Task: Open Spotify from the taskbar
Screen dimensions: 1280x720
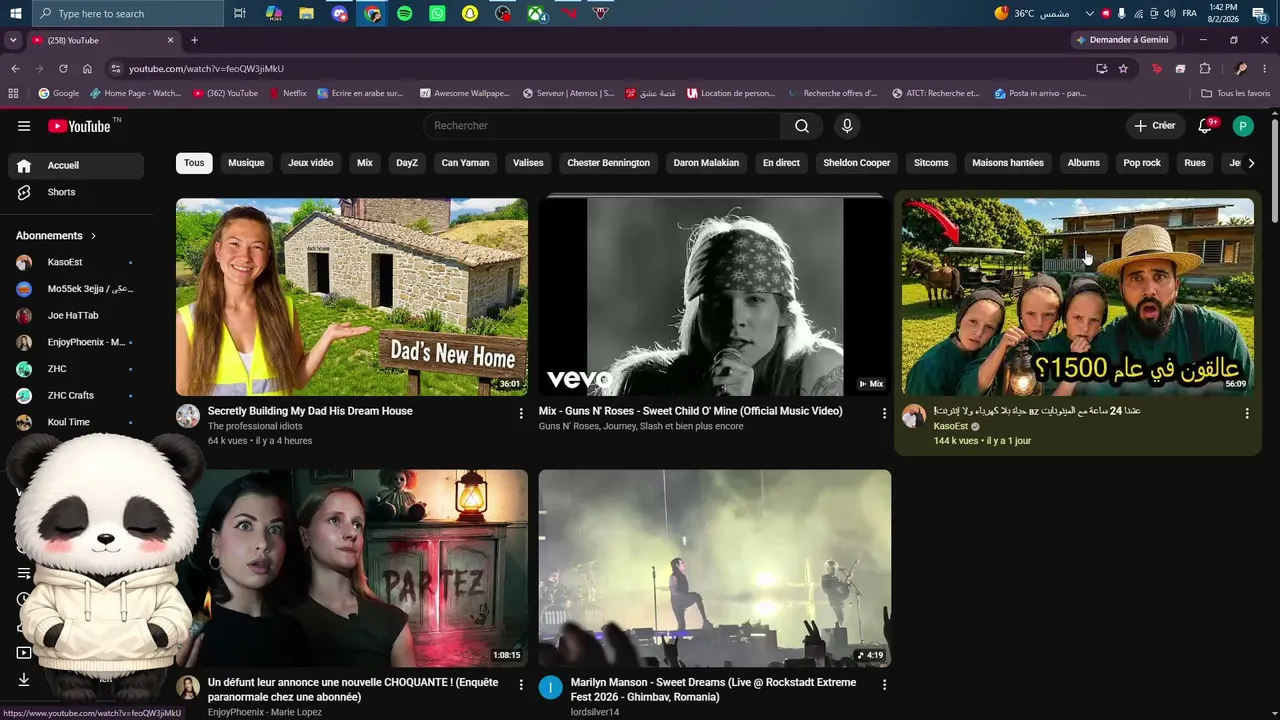Action: [x=404, y=13]
